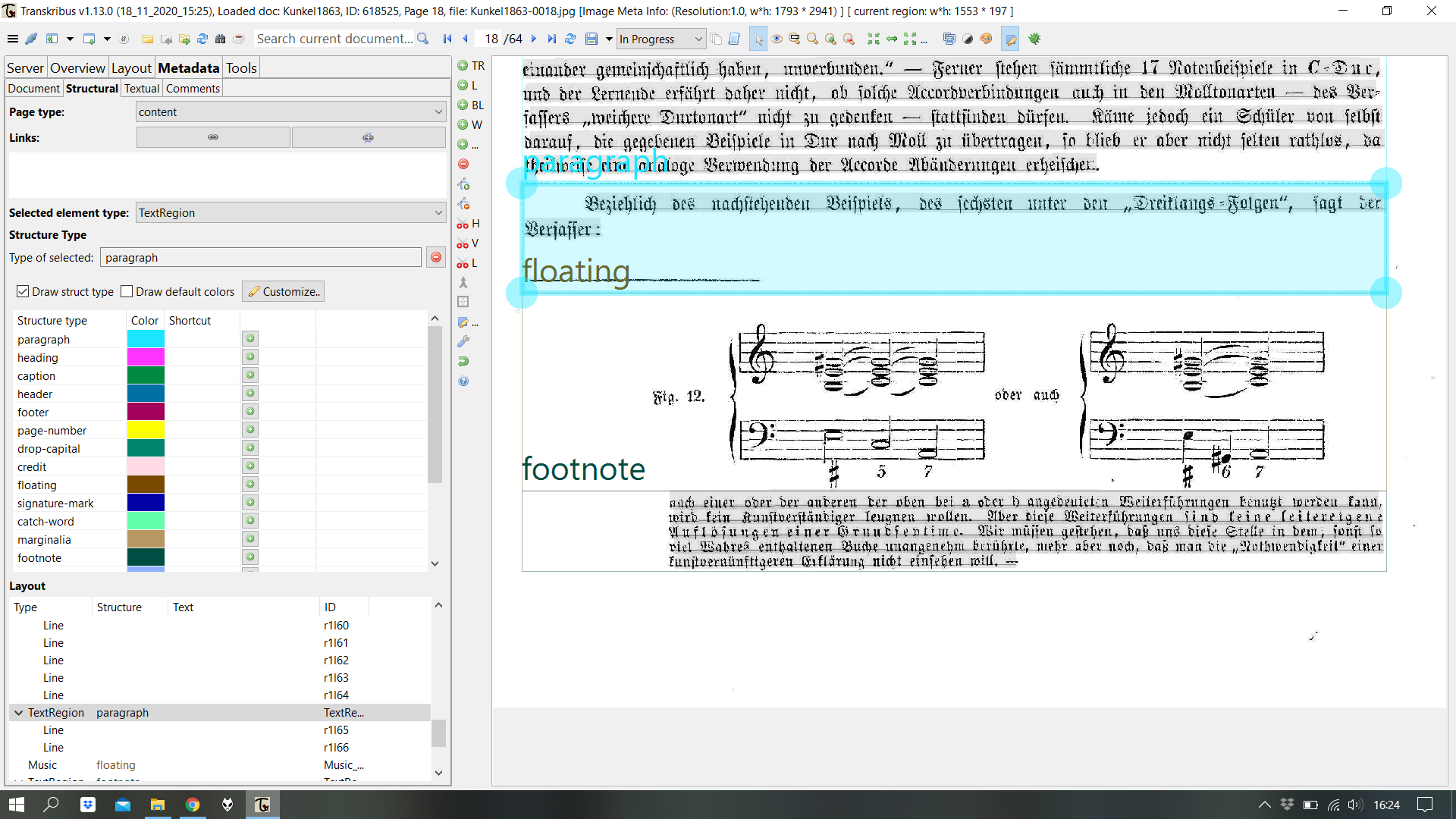1456x819 pixels.
Task: Toggle the Draw struct type checkbox
Action: [x=23, y=291]
